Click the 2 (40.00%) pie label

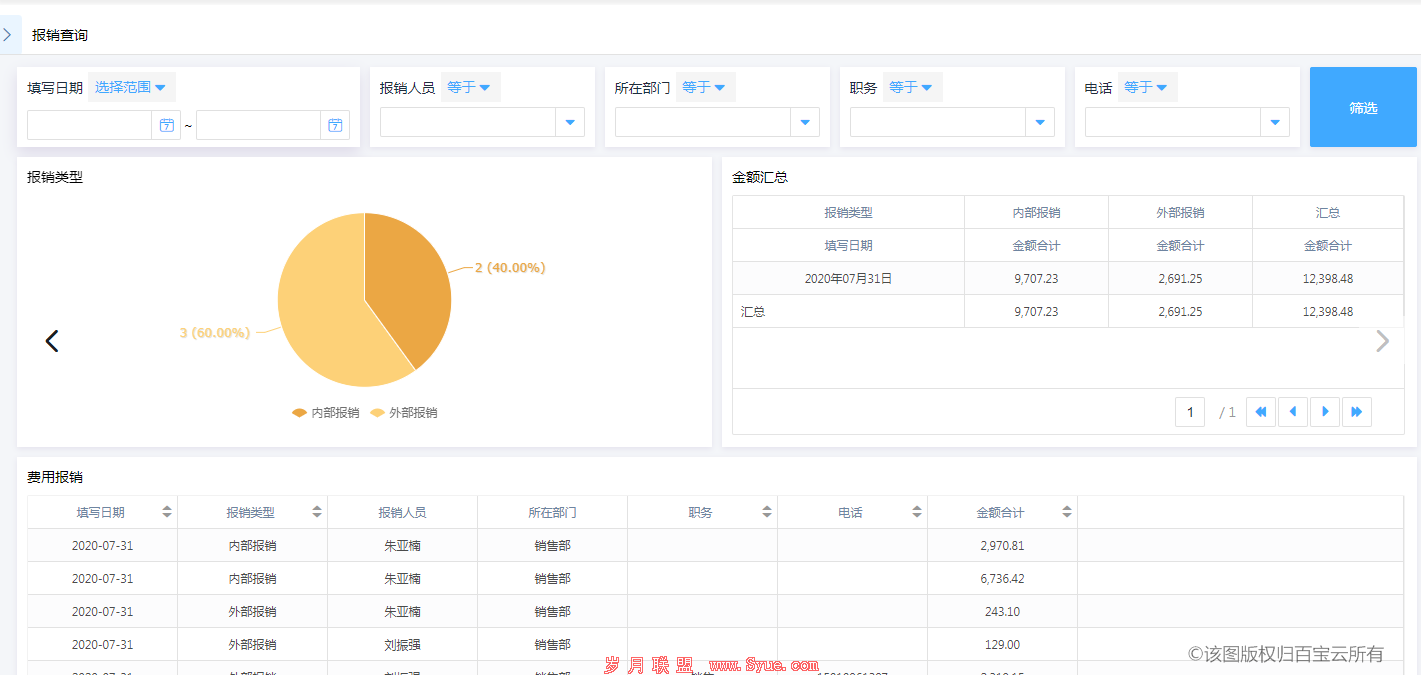click(x=510, y=268)
